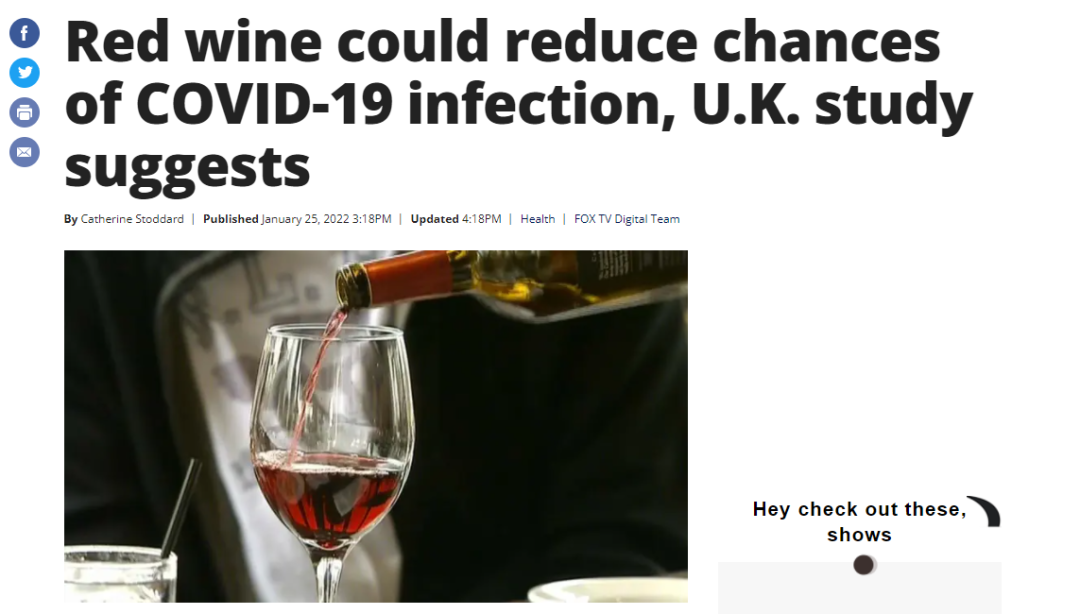Click the curved arrow beside 'Hey check out these'

click(985, 511)
